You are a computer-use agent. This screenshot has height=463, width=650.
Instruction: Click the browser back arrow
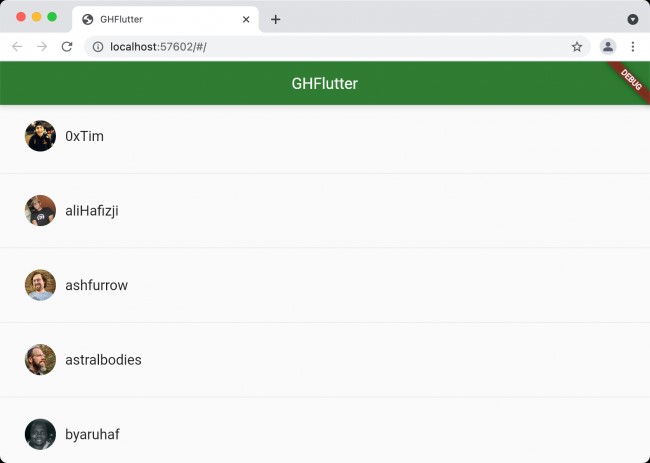point(17,47)
